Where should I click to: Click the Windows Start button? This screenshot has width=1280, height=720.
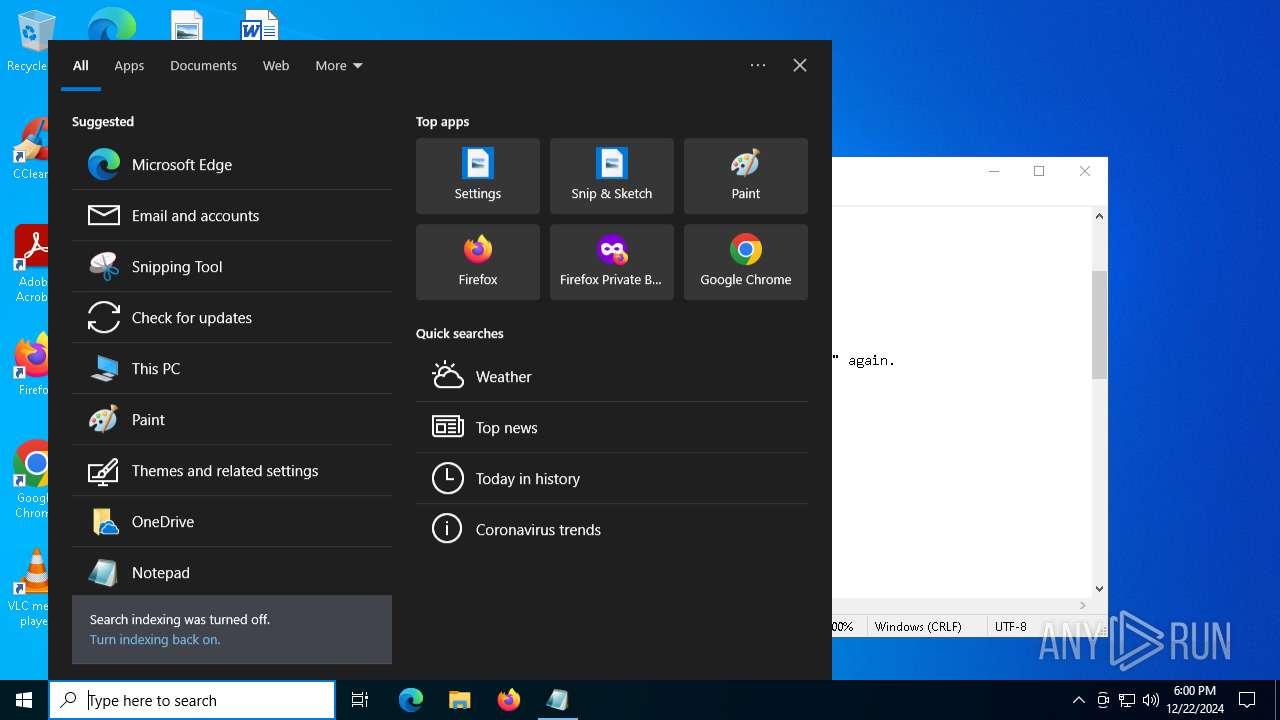(24, 700)
